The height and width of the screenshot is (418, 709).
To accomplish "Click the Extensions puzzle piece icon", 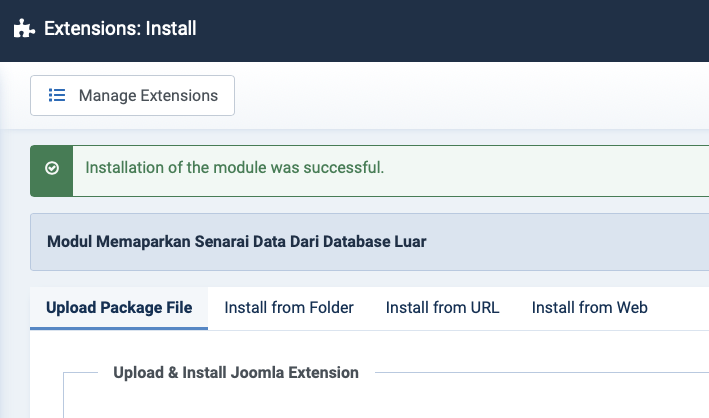I will tap(24, 29).
